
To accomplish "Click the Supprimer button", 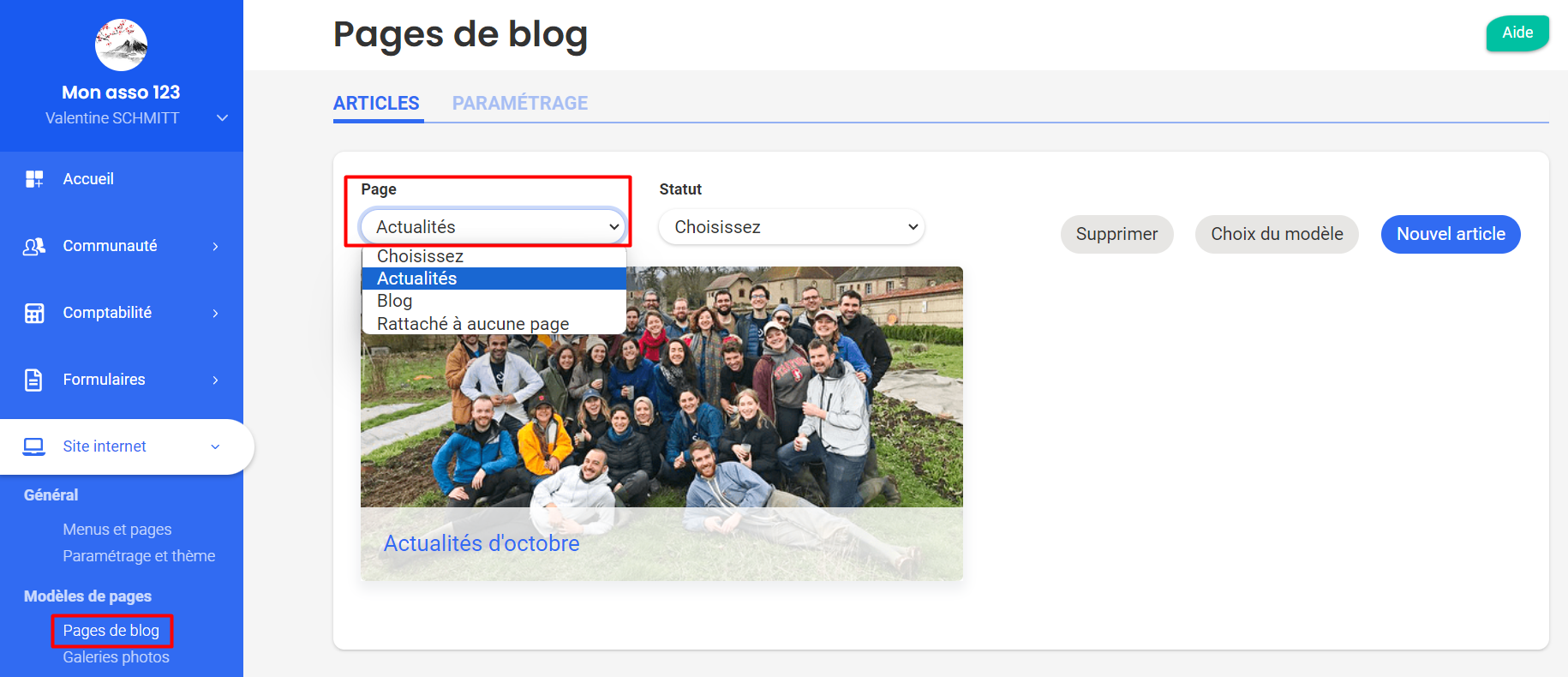I will coord(1116,234).
